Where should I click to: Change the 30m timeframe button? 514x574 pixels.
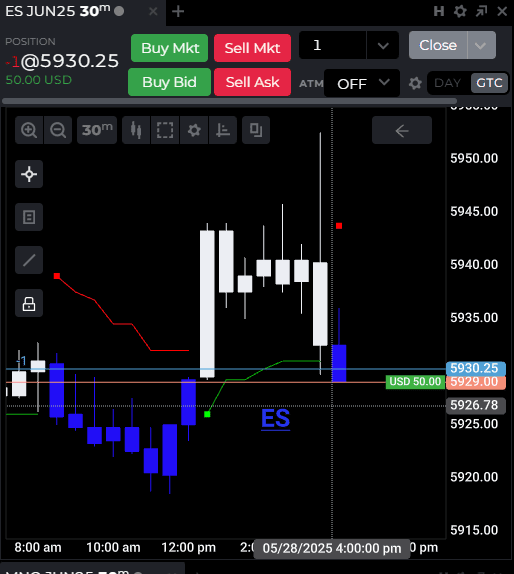(97, 130)
